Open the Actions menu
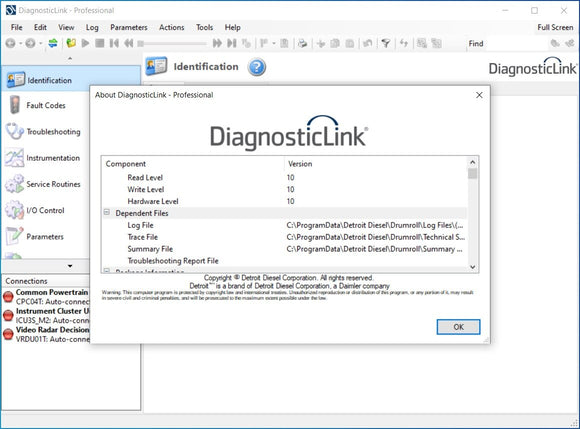 172,27
